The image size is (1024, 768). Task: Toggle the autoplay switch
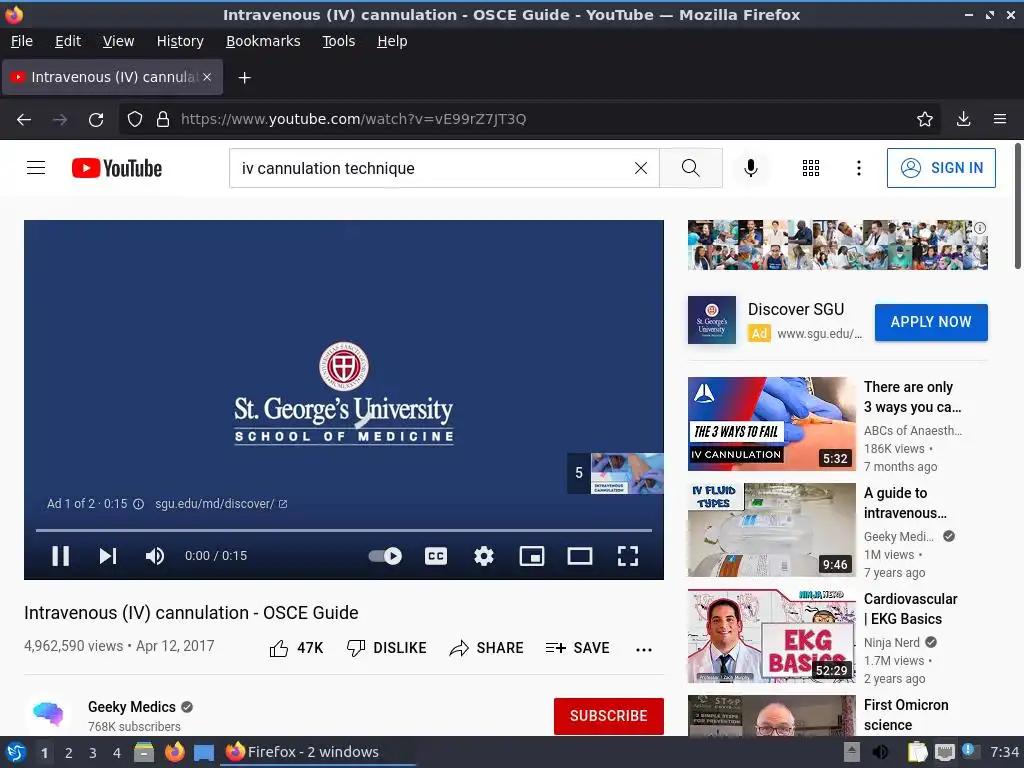coord(385,556)
